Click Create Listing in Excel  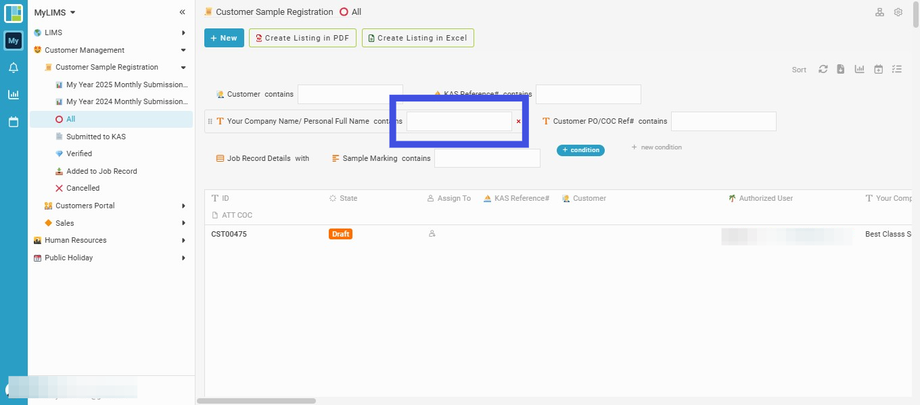click(x=418, y=38)
